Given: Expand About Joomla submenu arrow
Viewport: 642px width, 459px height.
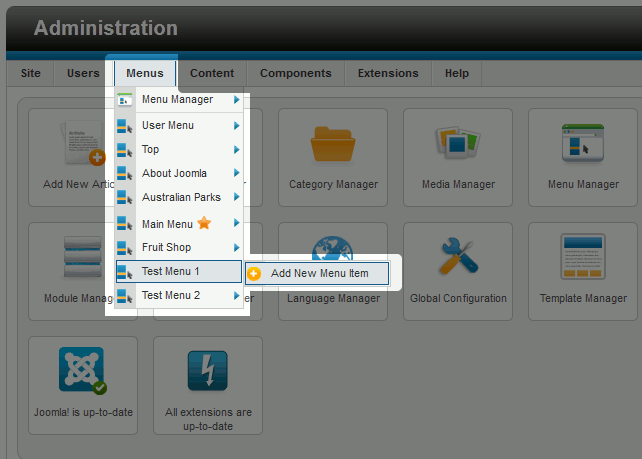Looking at the screenshot, I should click(x=236, y=173).
